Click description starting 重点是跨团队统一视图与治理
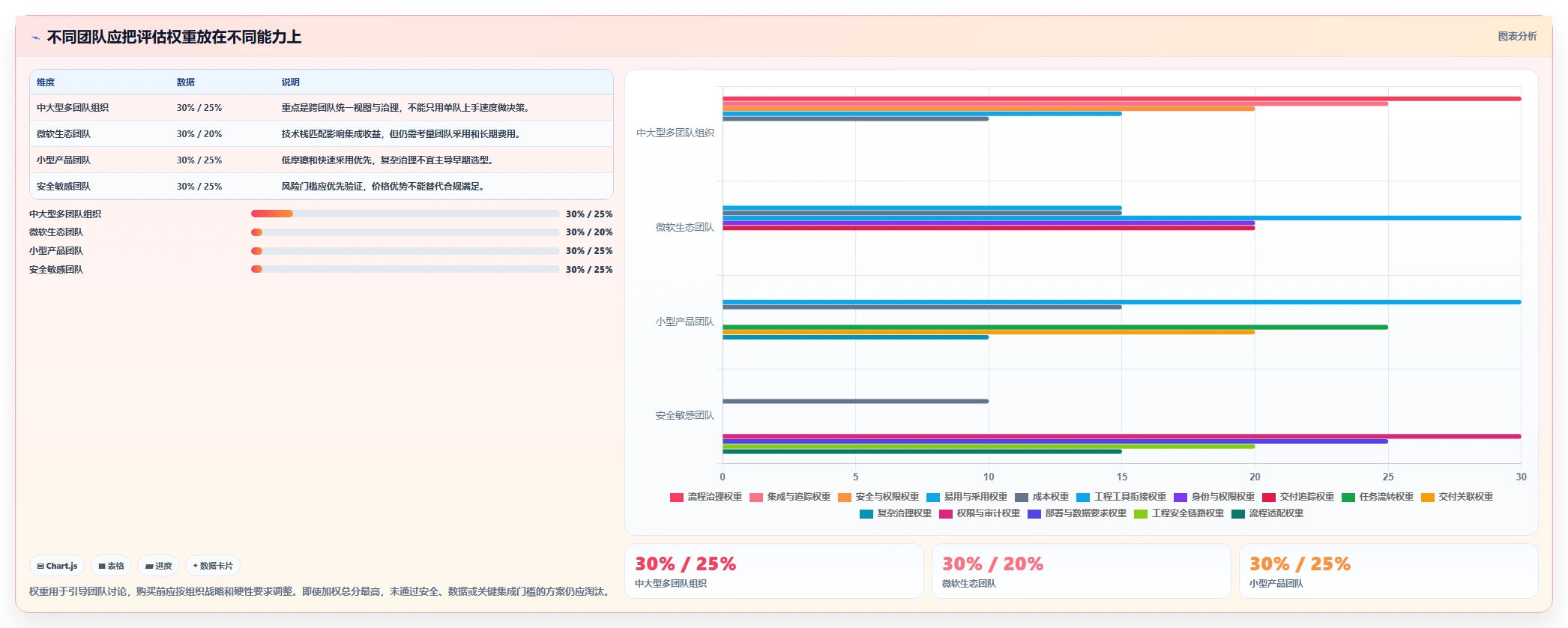This screenshot has width=1568, height=628. point(407,108)
